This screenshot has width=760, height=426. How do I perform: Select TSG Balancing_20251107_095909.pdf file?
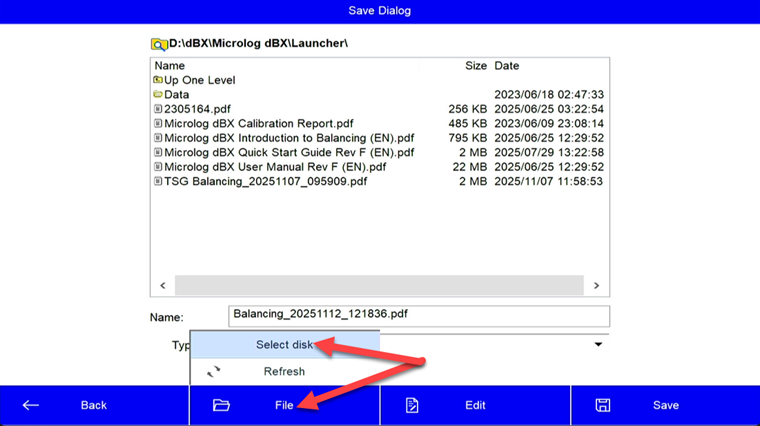[x=265, y=182]
